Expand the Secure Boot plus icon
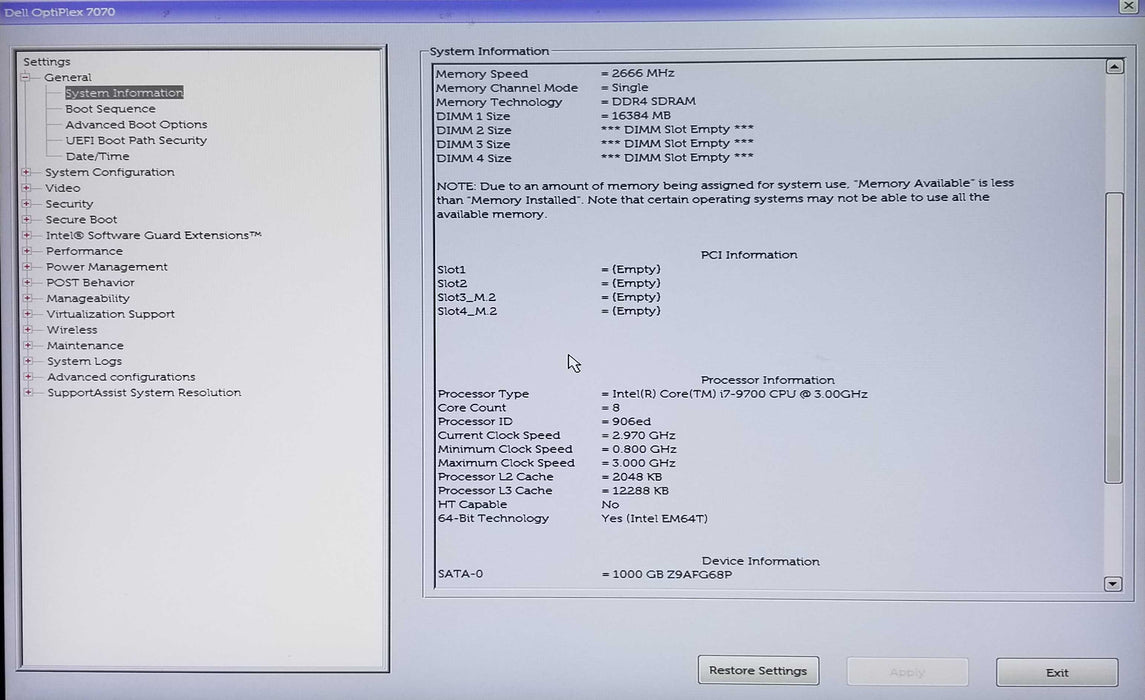Image resolution: width=1145 pixels, height=700 pixels. [26, 219]
